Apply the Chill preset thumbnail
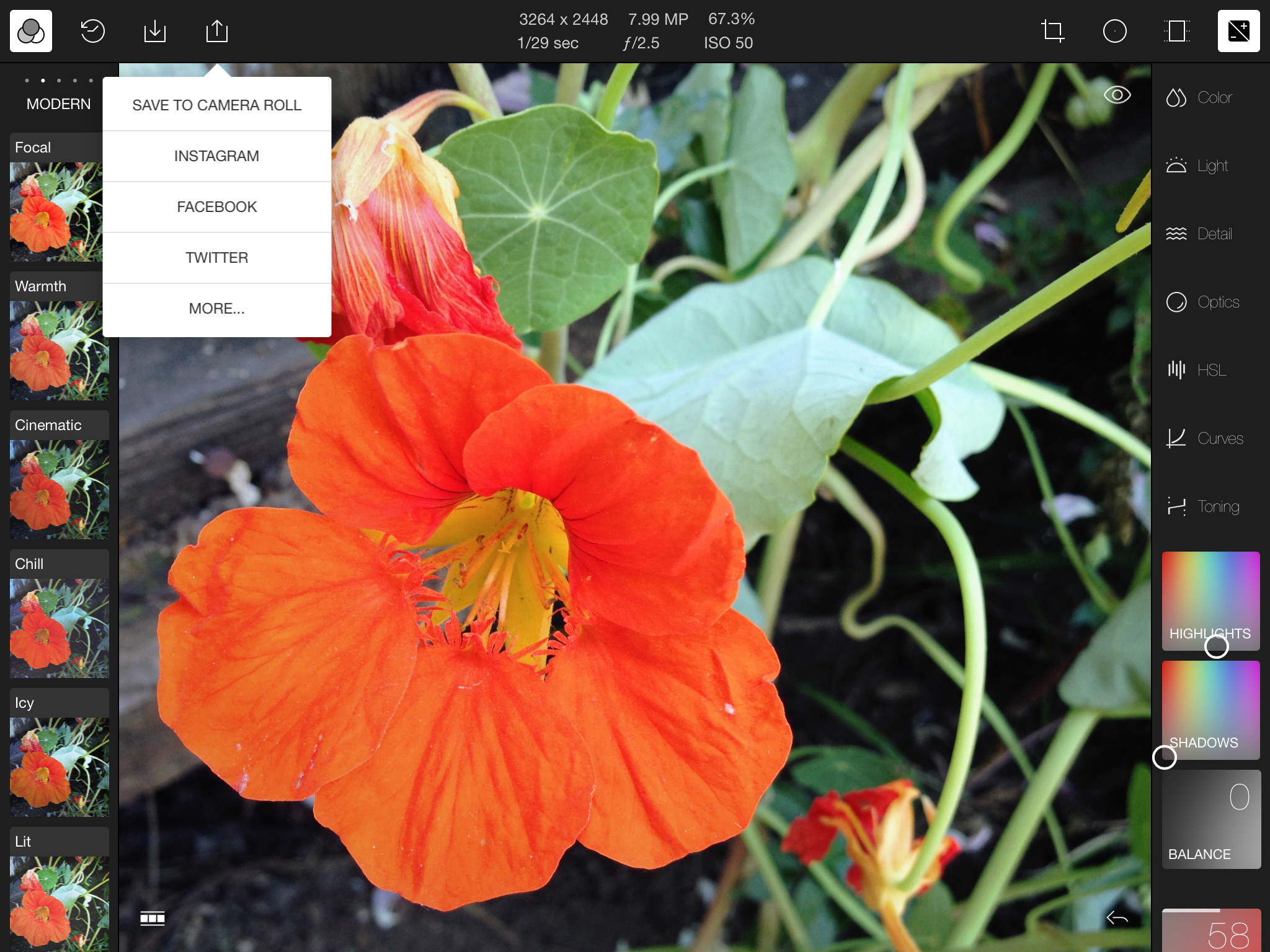The image size is (1270, 952). coord(60,628)
